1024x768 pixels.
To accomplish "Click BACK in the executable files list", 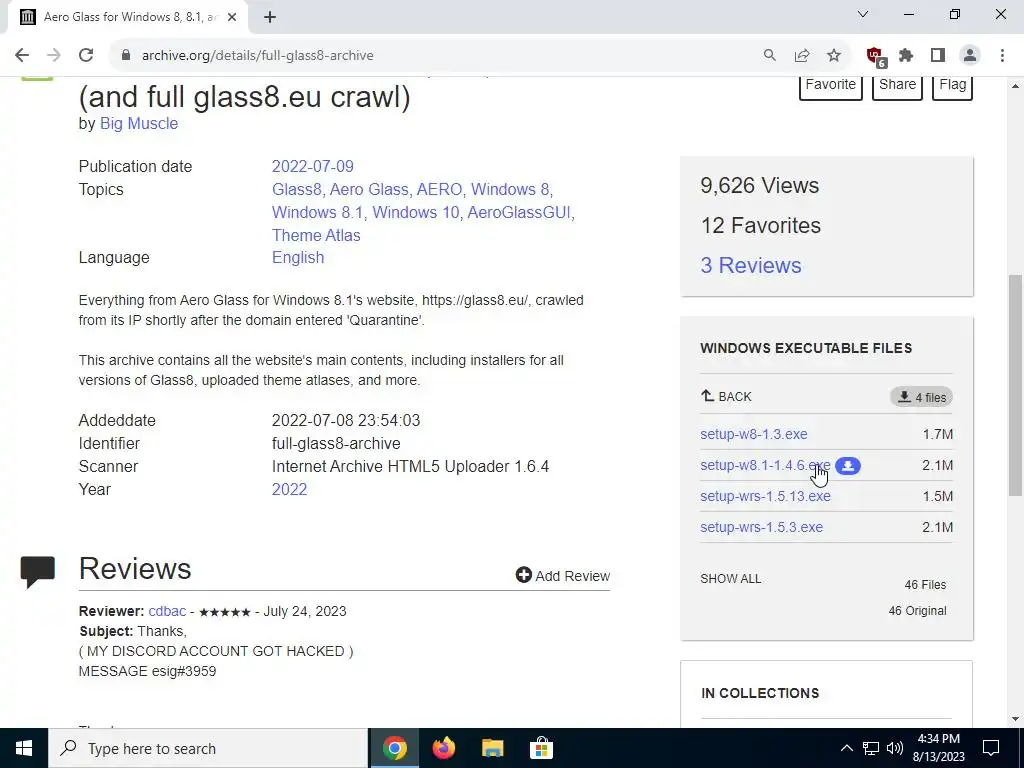I will [726, 396].
